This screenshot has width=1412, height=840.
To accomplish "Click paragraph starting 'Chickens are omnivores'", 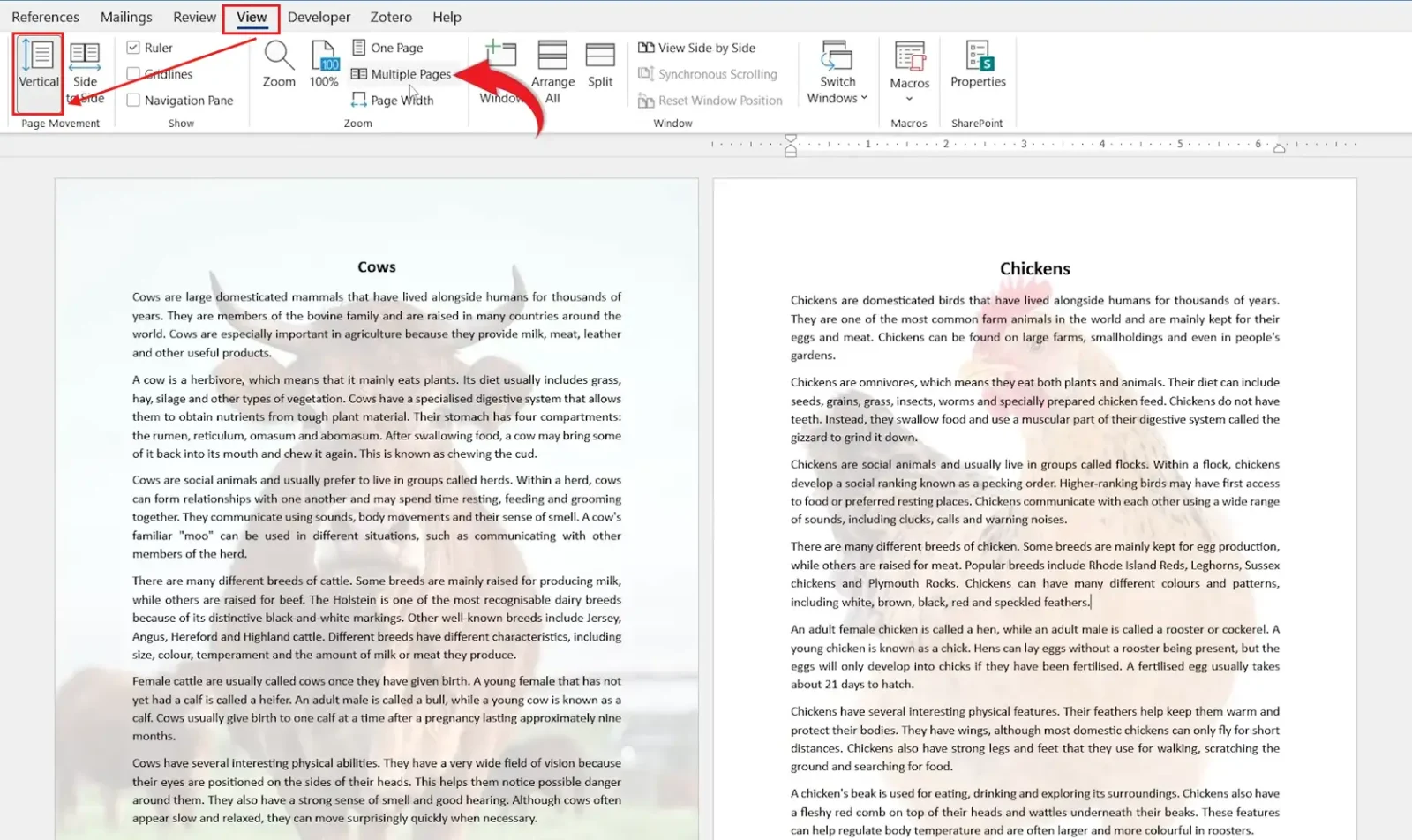I will [1035, 409].
